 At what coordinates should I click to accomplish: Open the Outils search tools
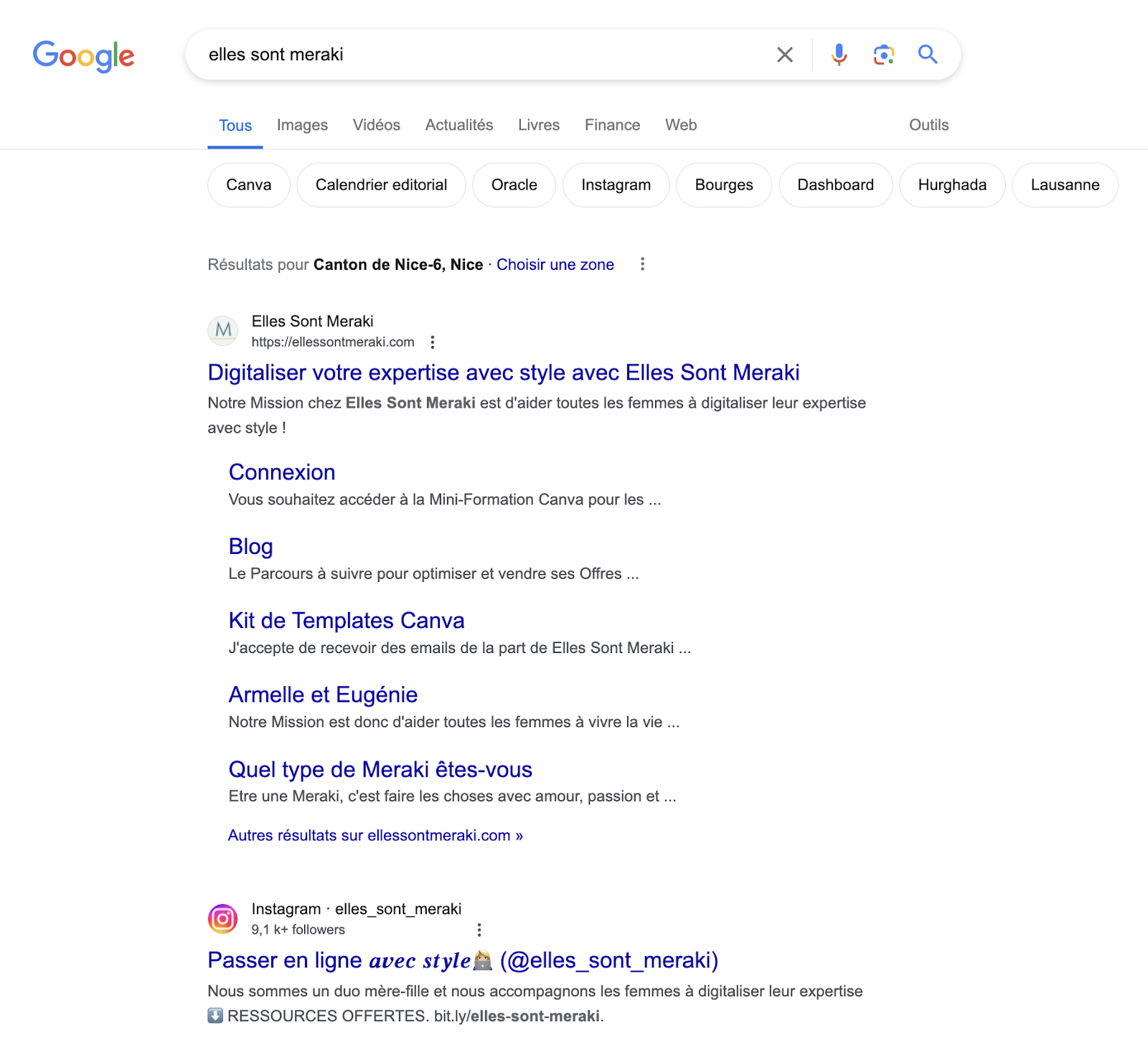coord(929,125)
